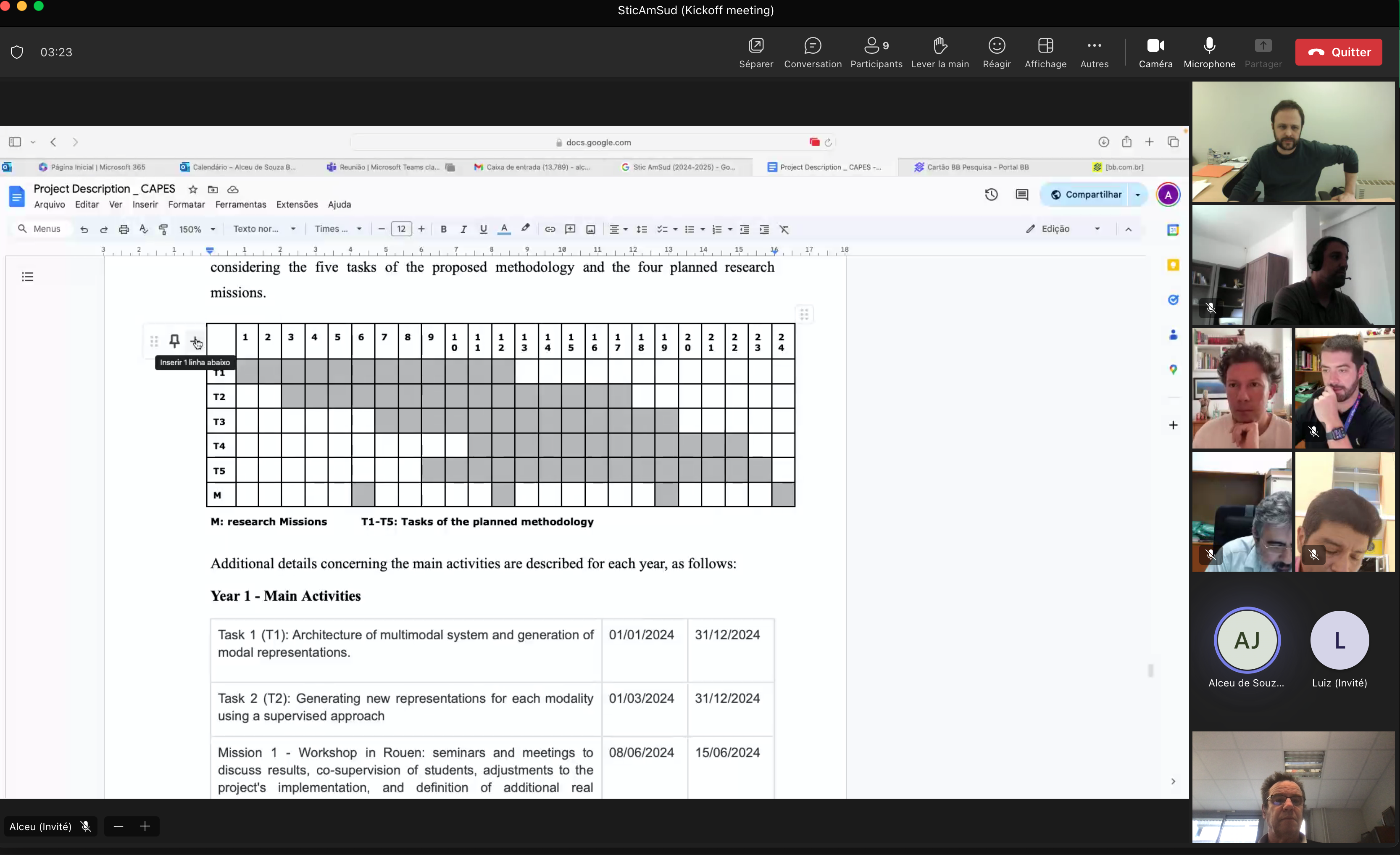This screenshot has width=1400, height=855.
Task: Open the Texto normal style dropdown
Action: [264, 229]
